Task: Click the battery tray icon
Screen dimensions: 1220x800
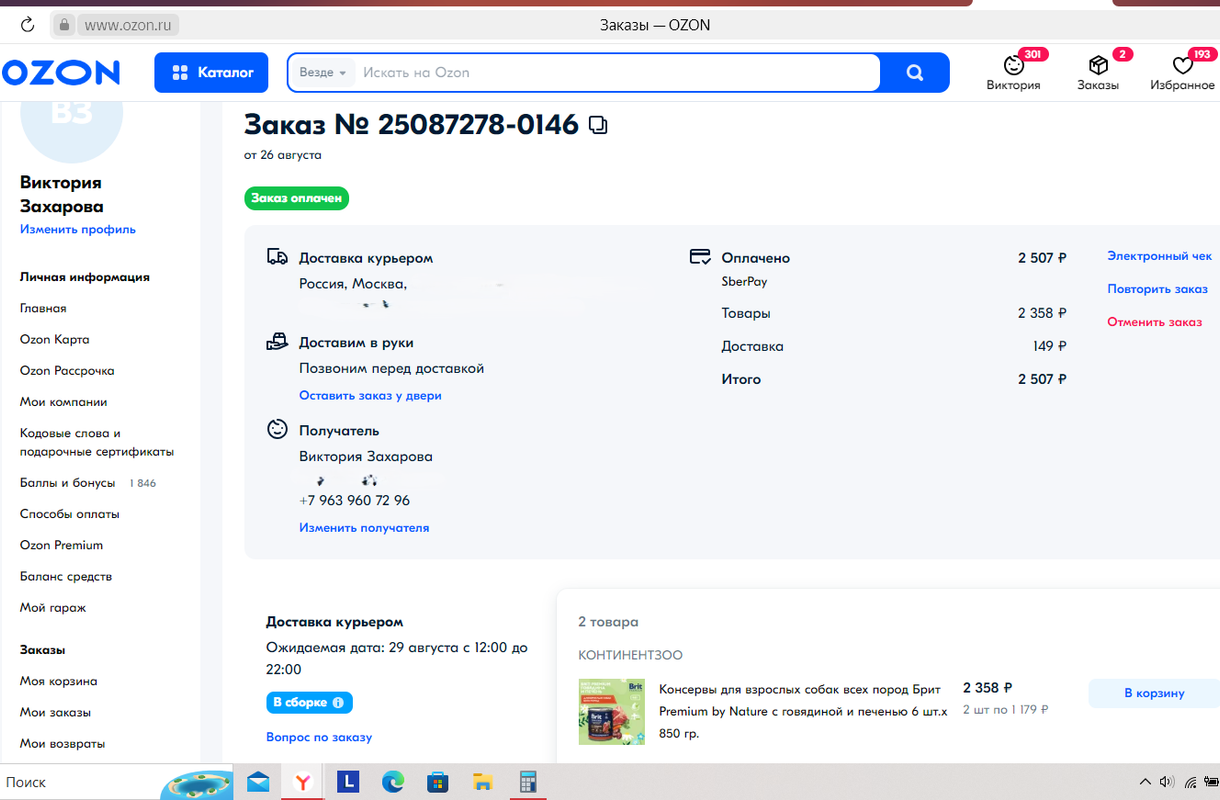Action: point(1213,782)
